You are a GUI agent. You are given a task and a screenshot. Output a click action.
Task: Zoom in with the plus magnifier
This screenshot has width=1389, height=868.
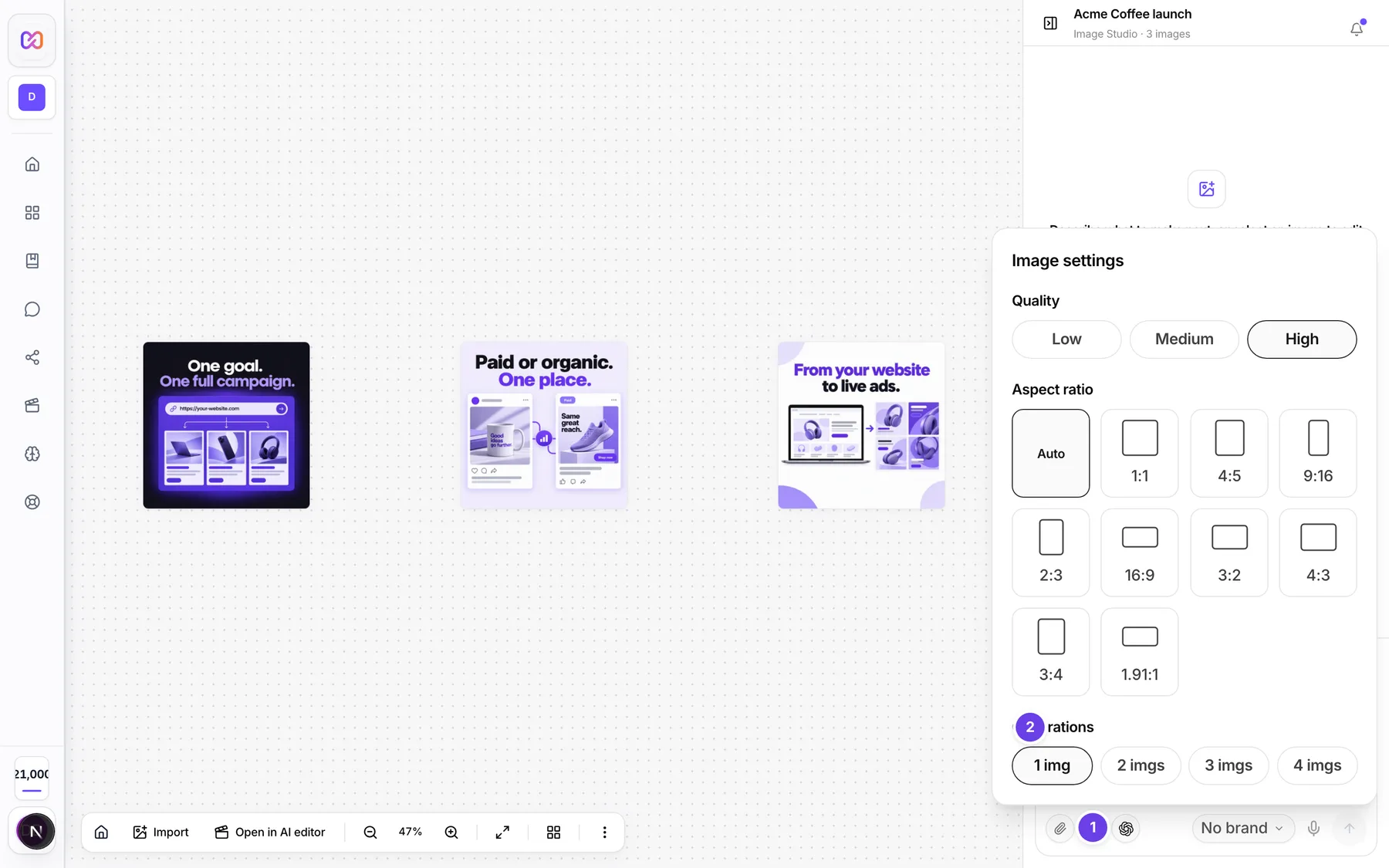(451, 832)
